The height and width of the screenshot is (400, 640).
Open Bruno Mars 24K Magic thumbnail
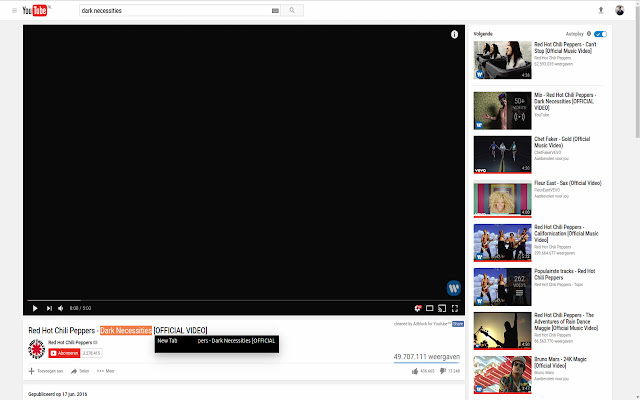[502, 375]
